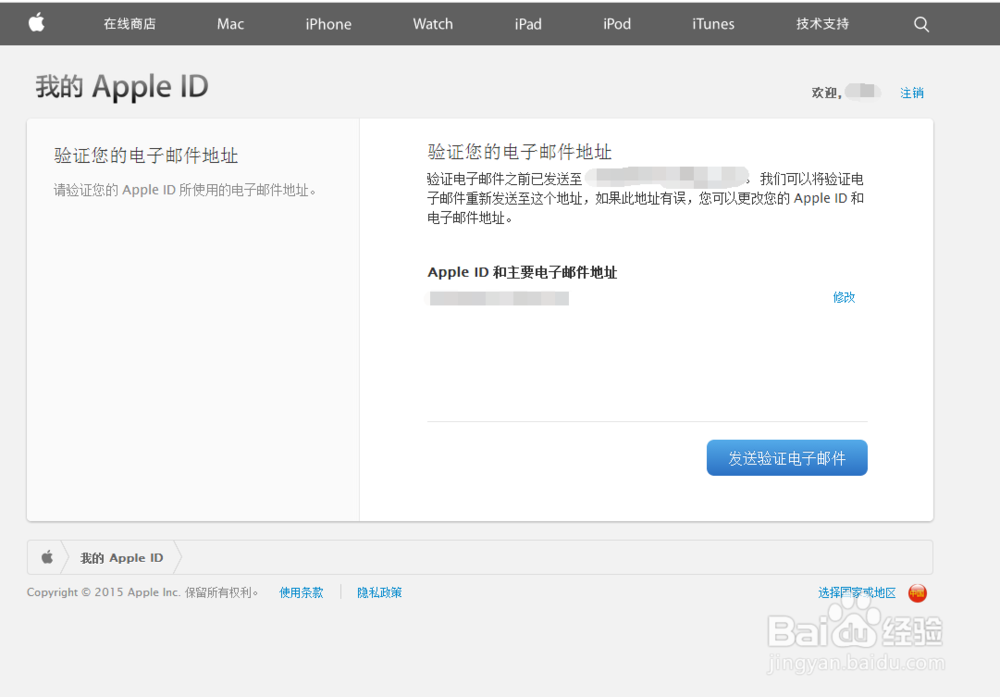
Task: Click the blurred primary email address value
Action: coord(499,298)
